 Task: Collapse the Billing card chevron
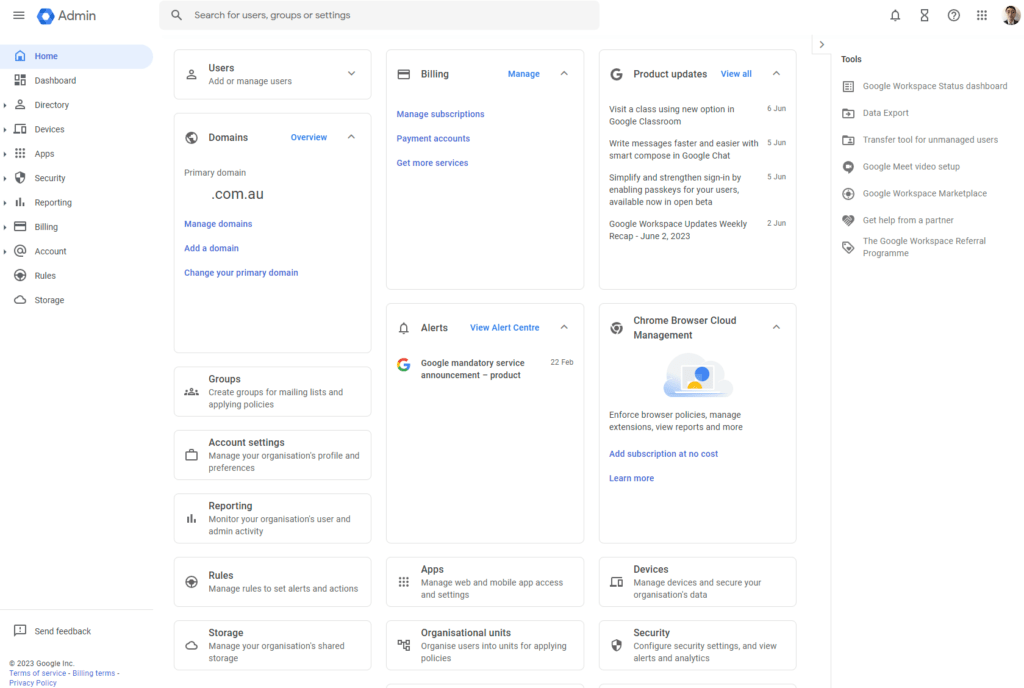[x=564, y=74]
